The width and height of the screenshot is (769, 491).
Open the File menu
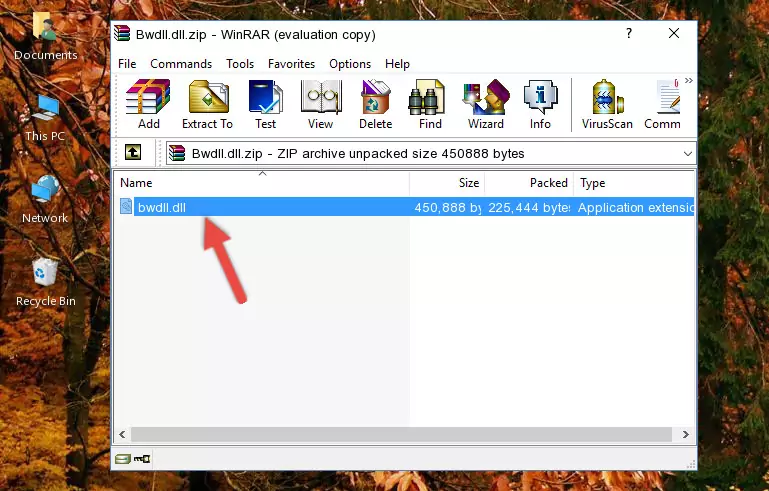(127, 64)
